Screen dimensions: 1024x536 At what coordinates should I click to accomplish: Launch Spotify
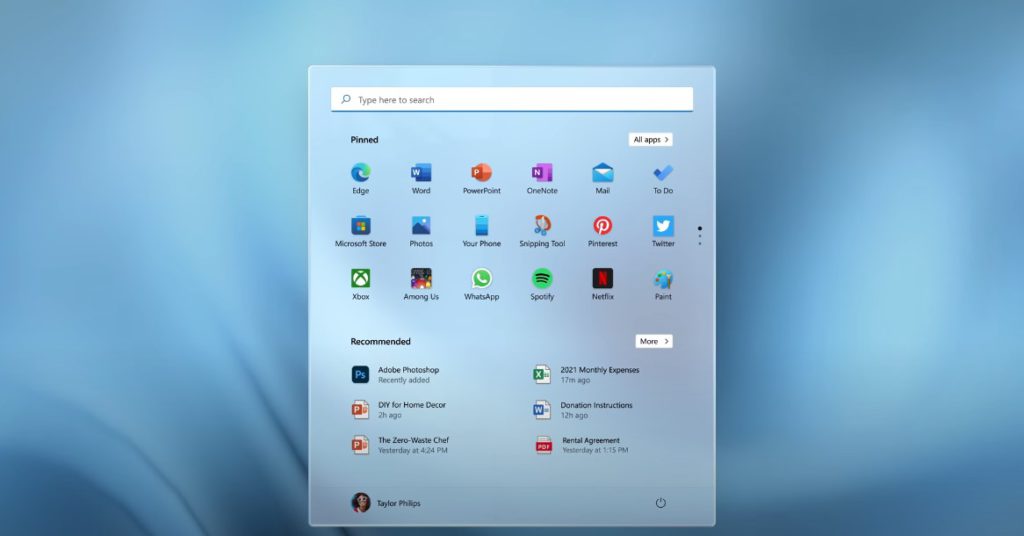point(542,284)
